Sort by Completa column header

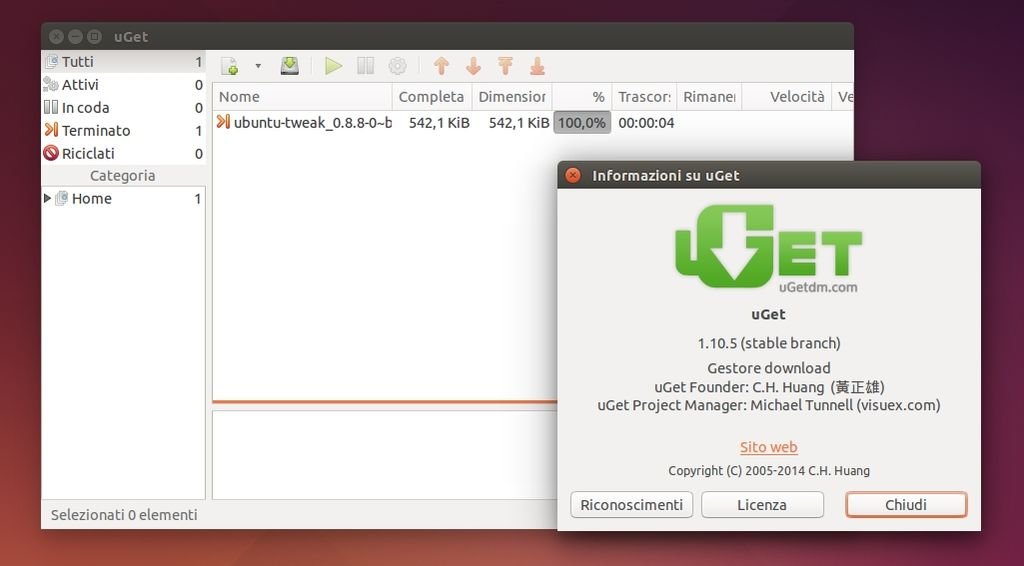(432, 97)
